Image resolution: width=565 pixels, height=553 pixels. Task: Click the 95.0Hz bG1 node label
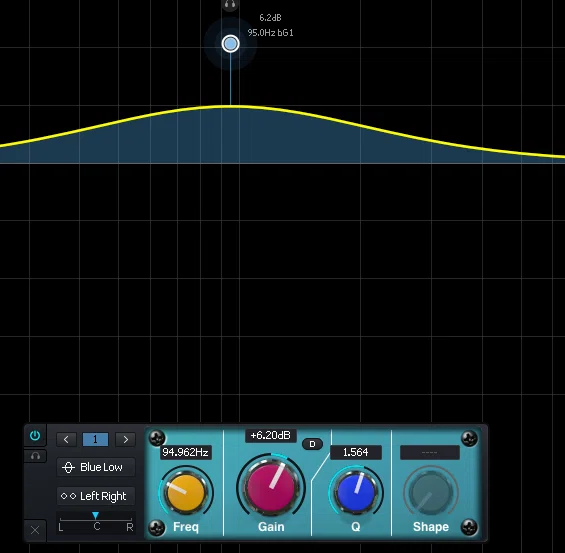pos(270,33)
